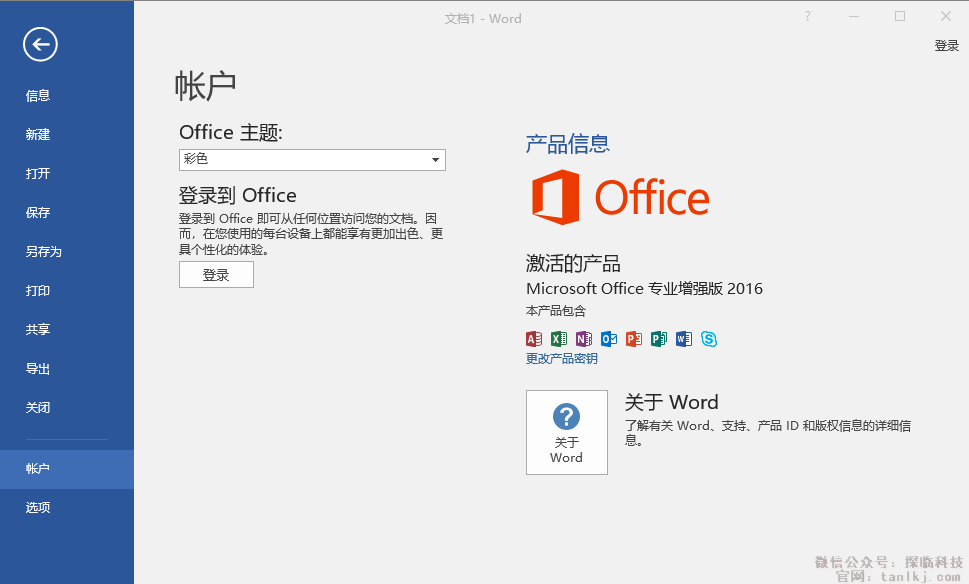Click the 关于 Word button
Viewport: 969px width, 584px height.
coord(566,432)
